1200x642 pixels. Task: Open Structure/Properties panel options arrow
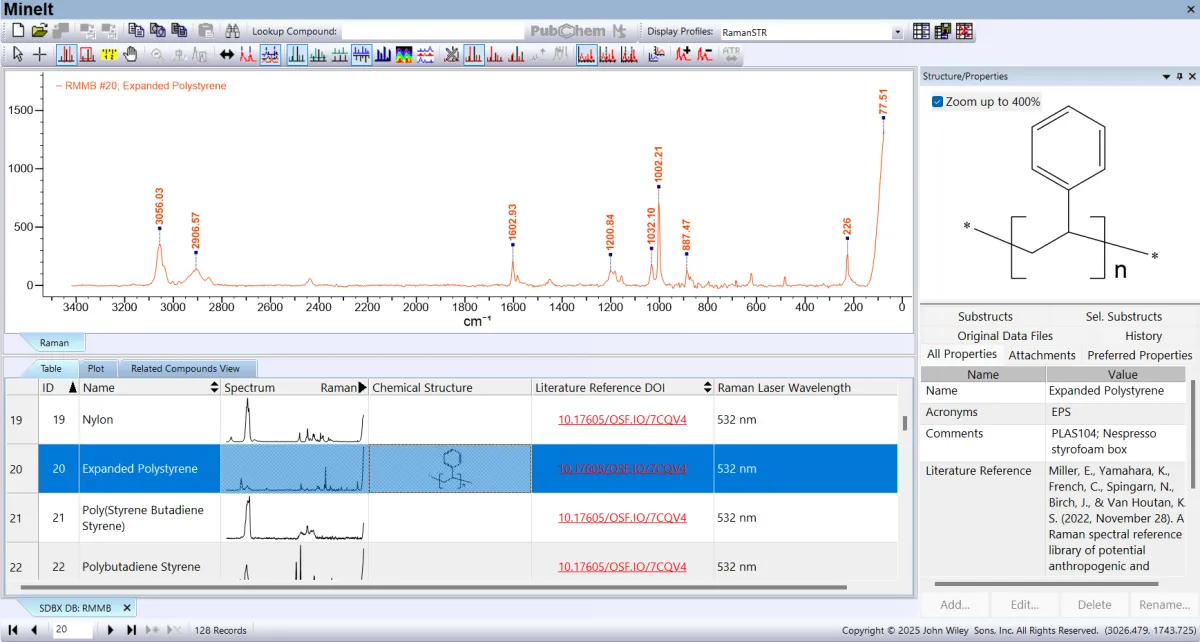click(x=1166, y=77)
